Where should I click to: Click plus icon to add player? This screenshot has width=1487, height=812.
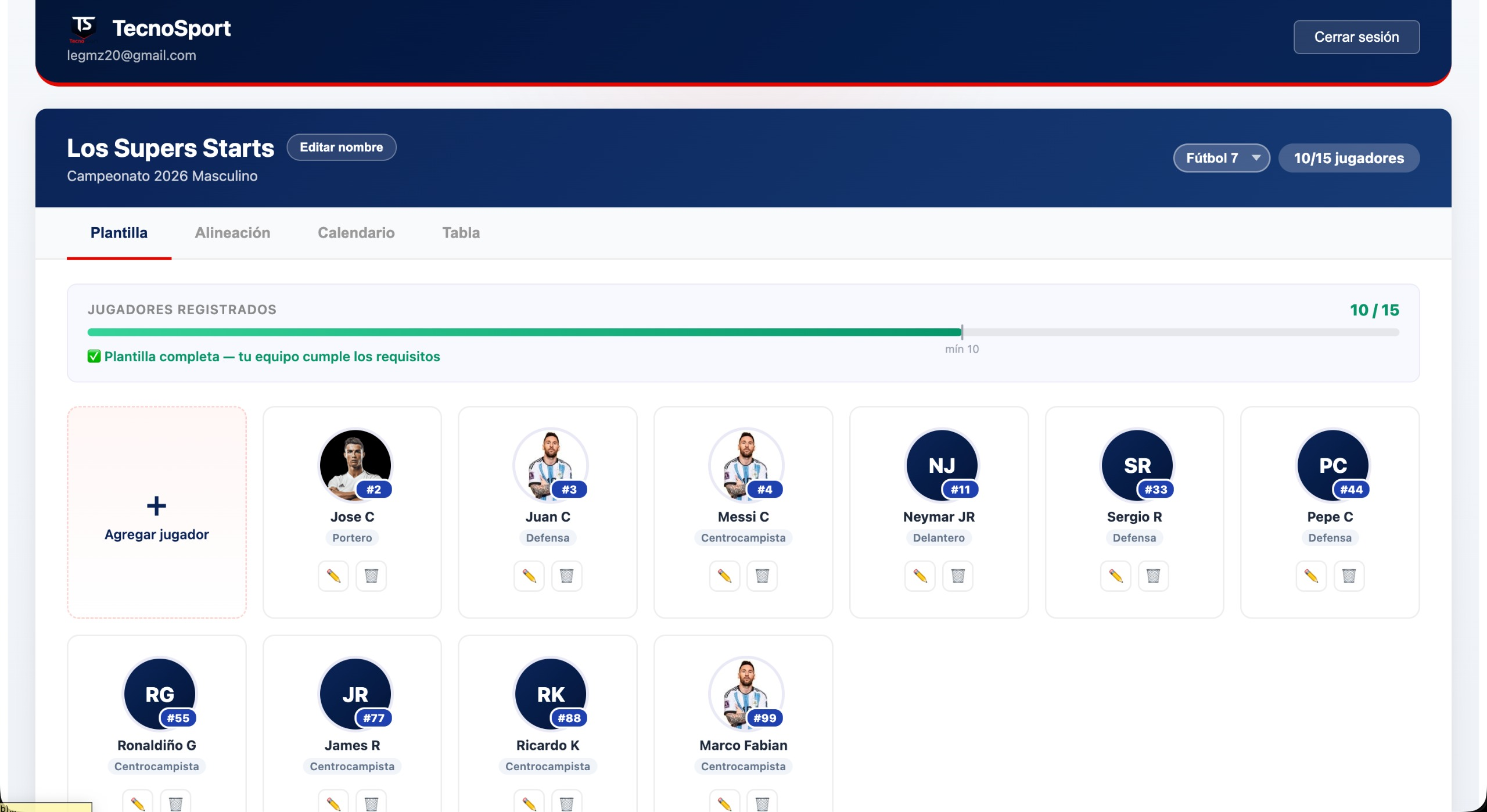click(156, 505)
